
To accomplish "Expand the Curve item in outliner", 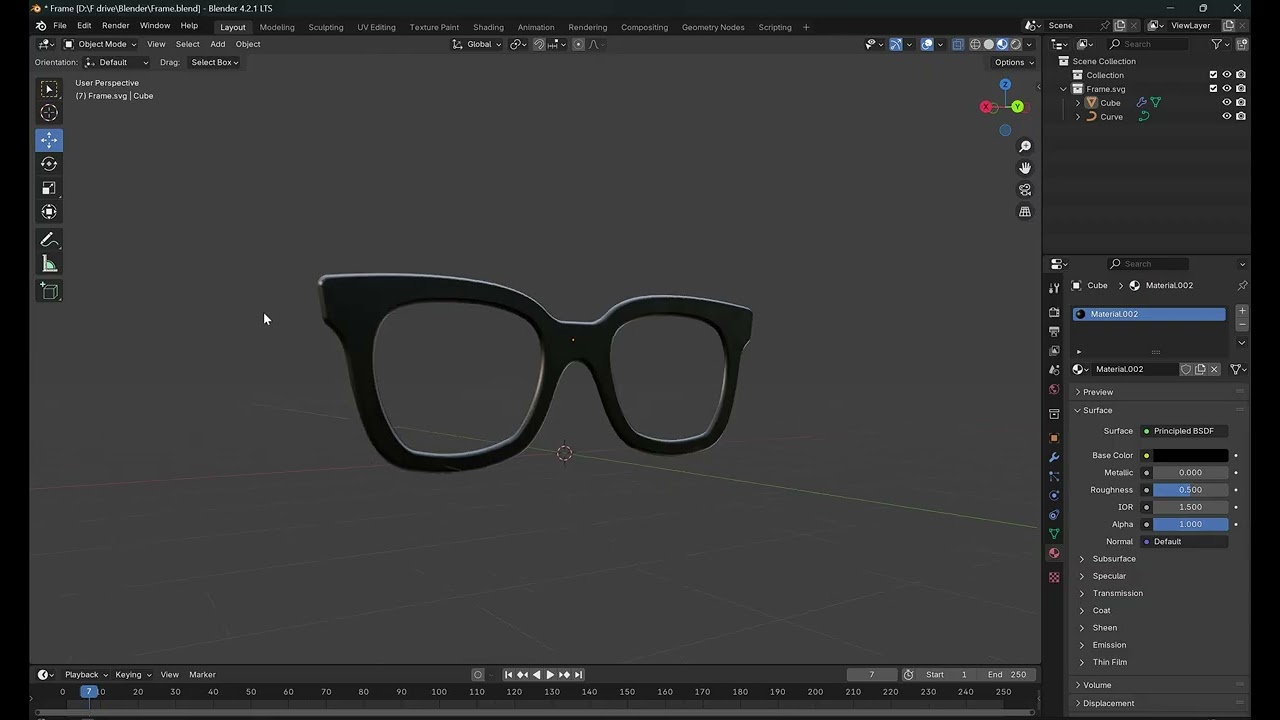I will 1078,117.
